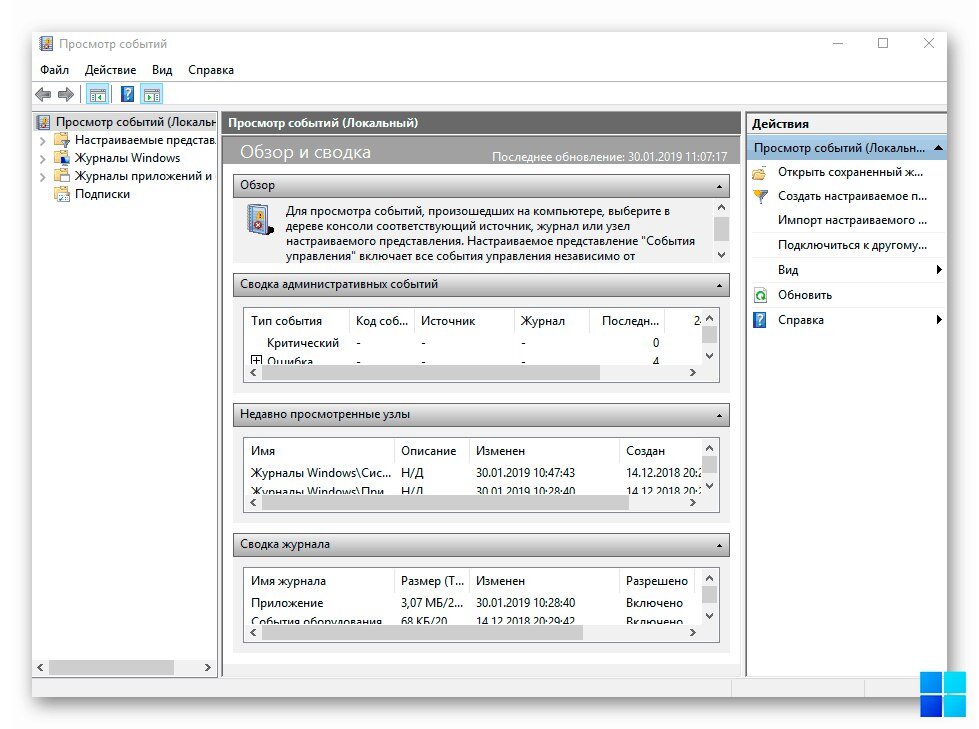This screenshot has height=729, width=979.
Task: Open the Справка menu in menu bar
Action: (211, 70)
